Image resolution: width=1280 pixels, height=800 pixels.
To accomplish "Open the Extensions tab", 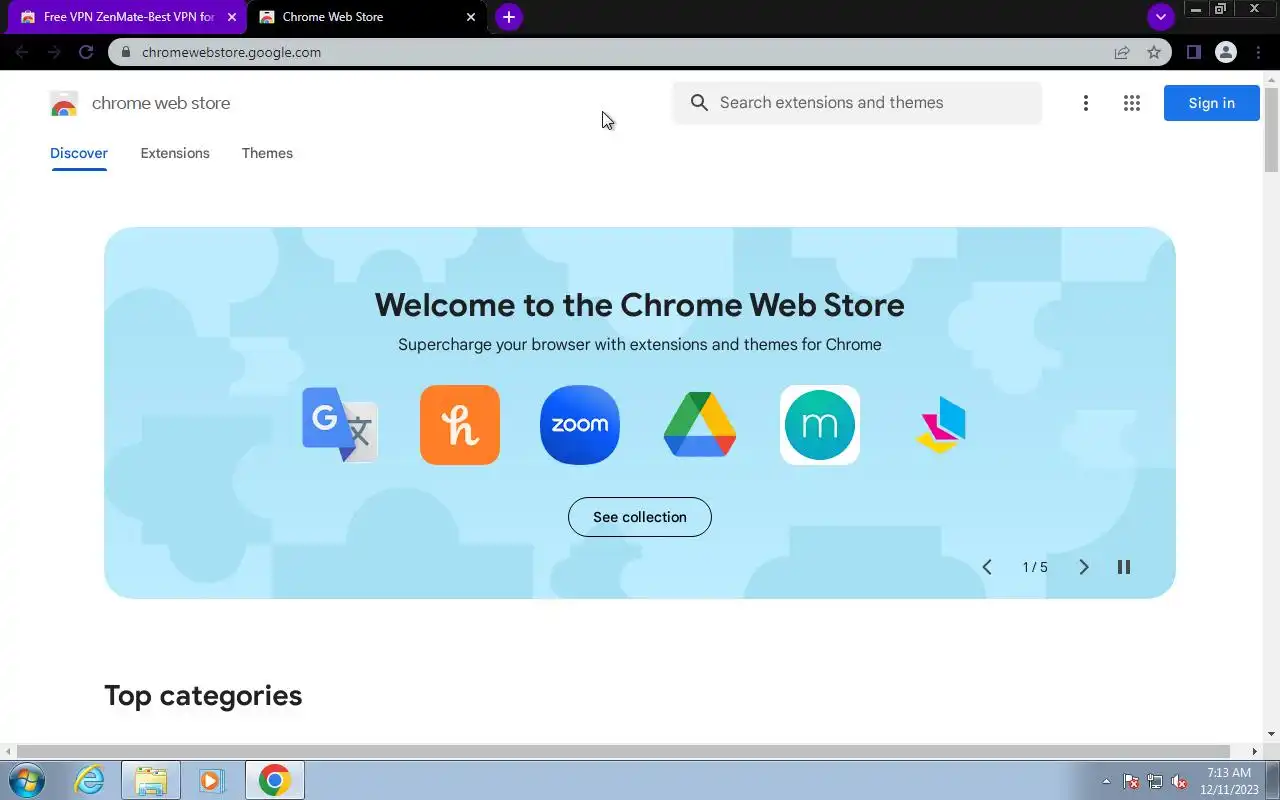I will (175, 153).
